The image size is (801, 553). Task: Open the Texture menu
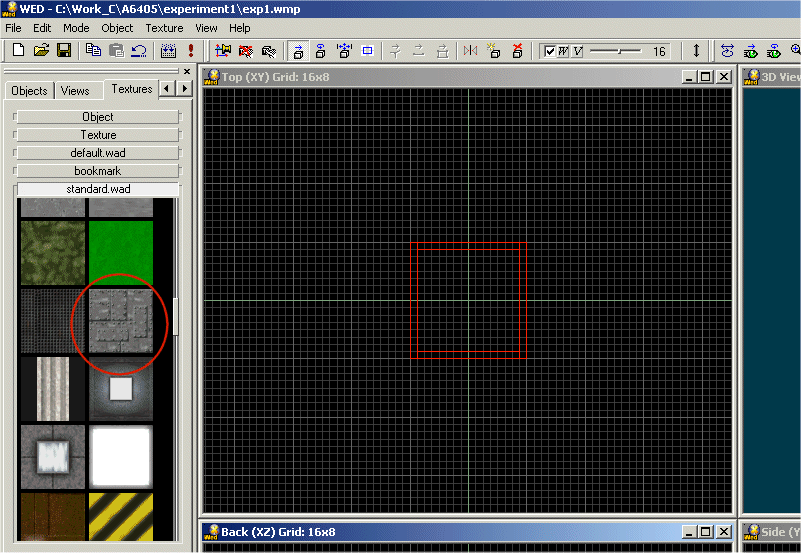164,28
